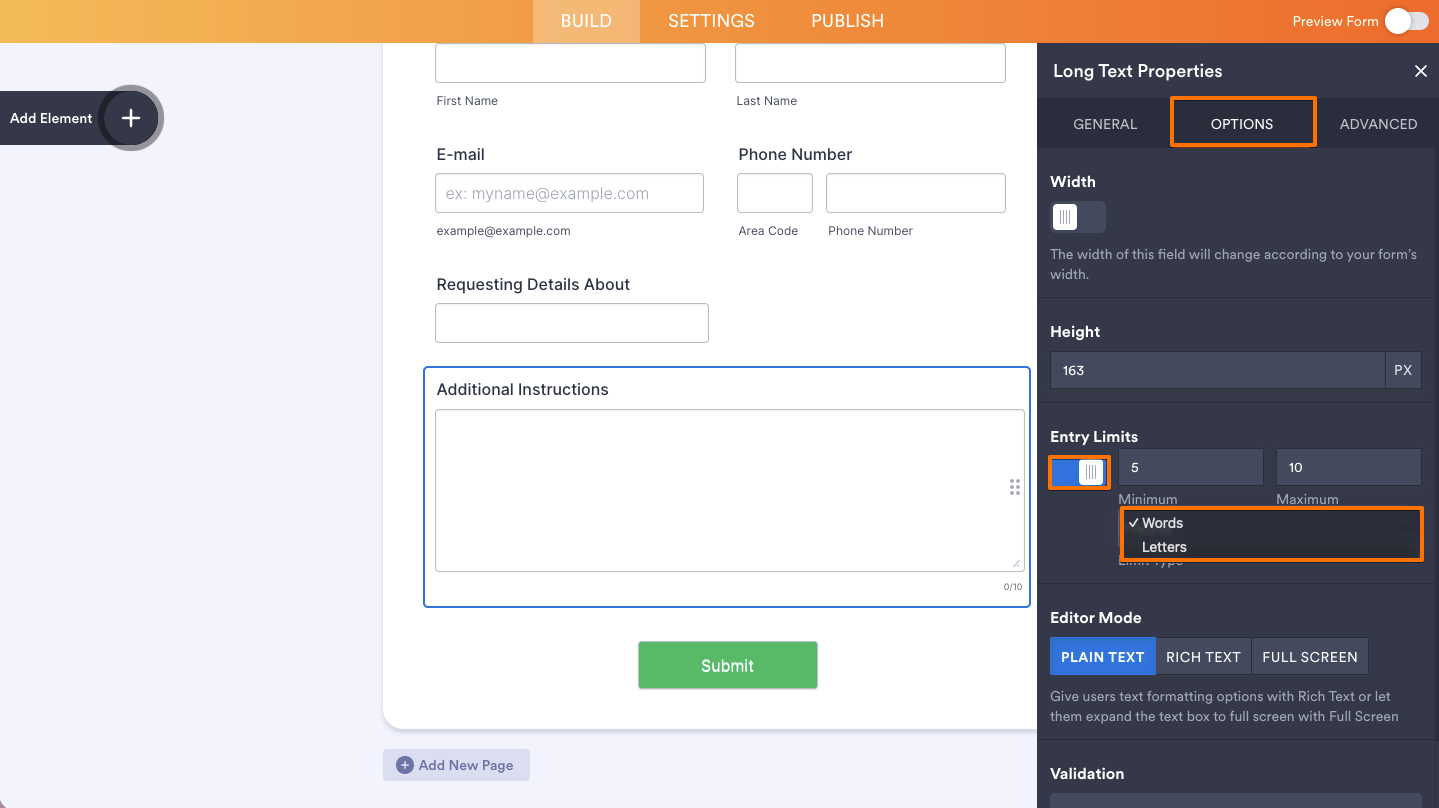Enable RICH TEXT editor mode
This screenshot has width=1439, height=808.
click(1203, 656)
